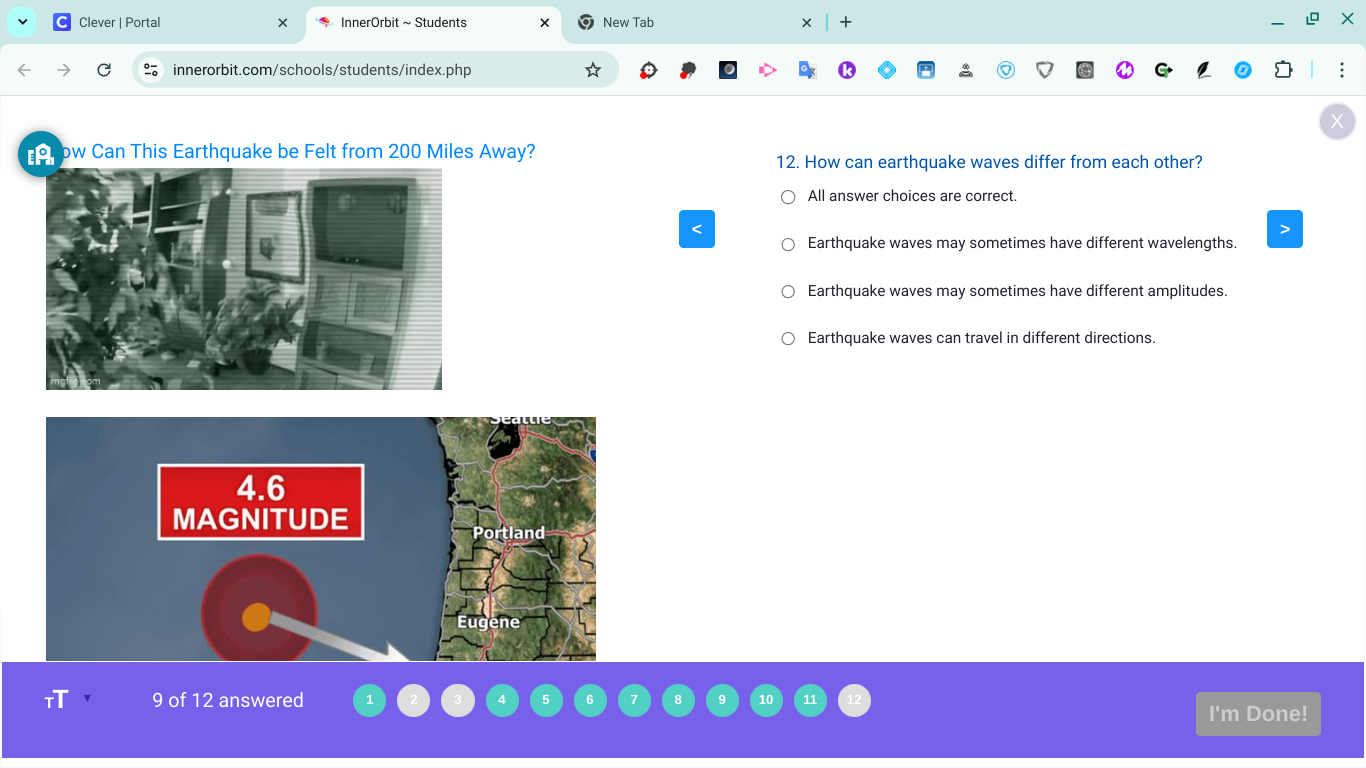Click the 'I'm Done!' button

1258,713
